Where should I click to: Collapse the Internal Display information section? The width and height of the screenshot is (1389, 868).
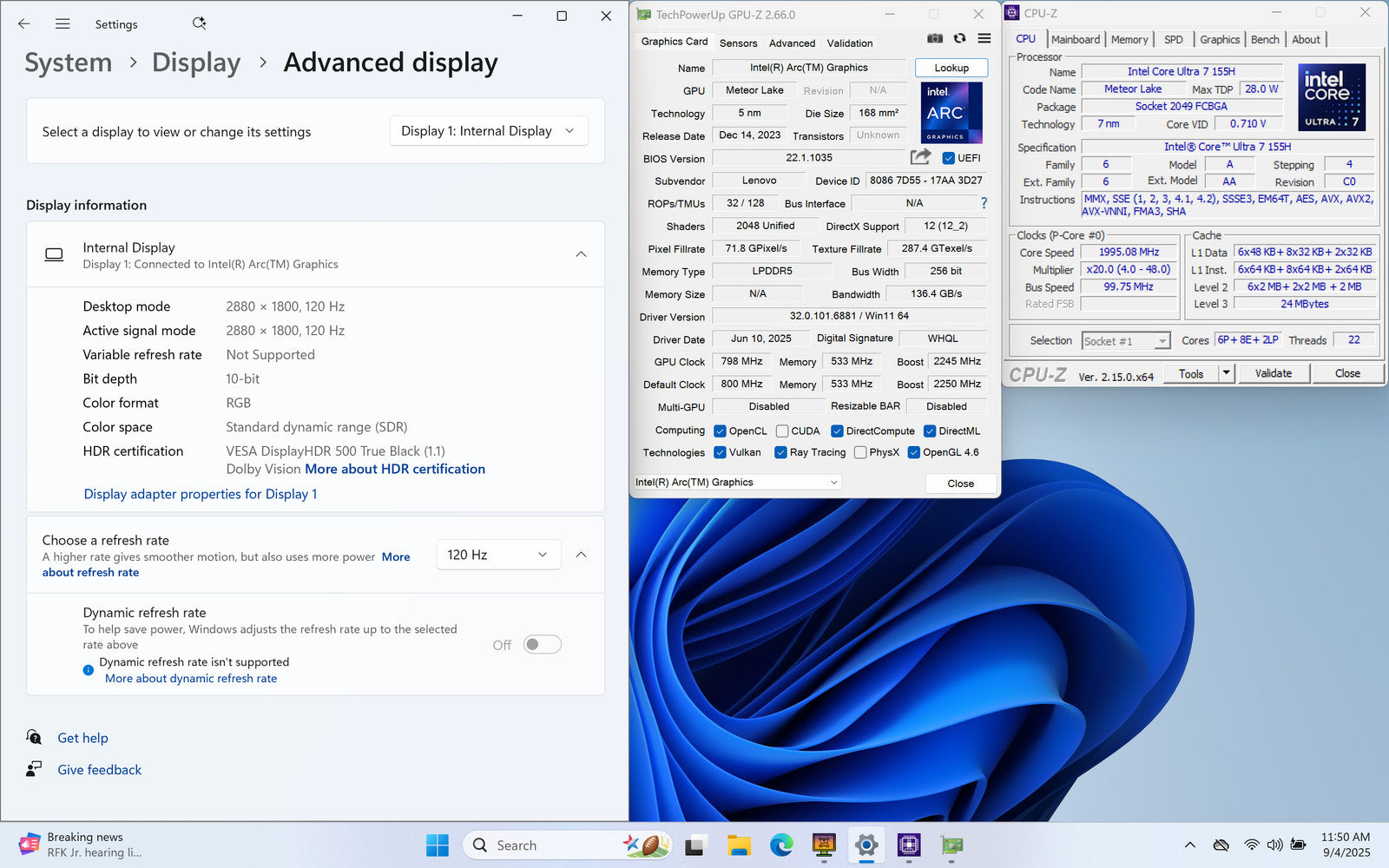581,254
